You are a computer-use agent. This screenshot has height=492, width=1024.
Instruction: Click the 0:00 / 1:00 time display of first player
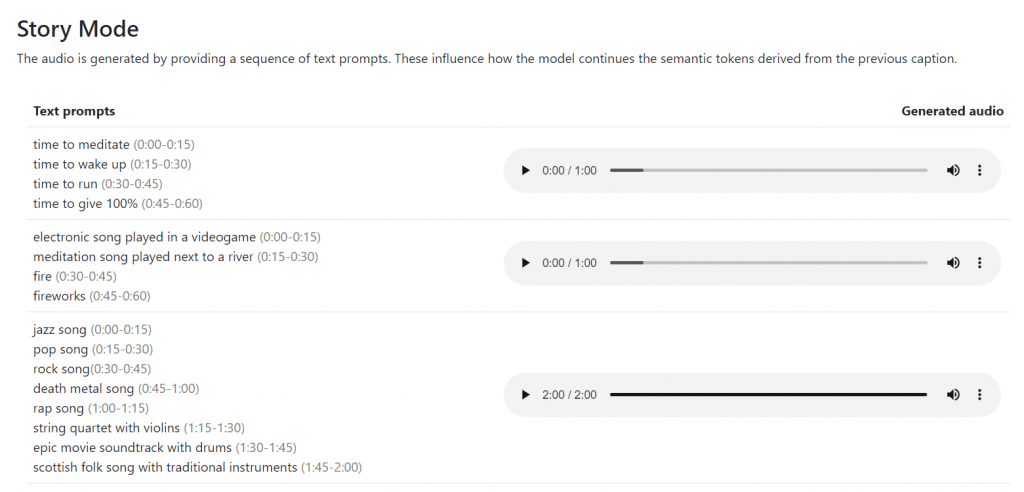tap(569, 171)
